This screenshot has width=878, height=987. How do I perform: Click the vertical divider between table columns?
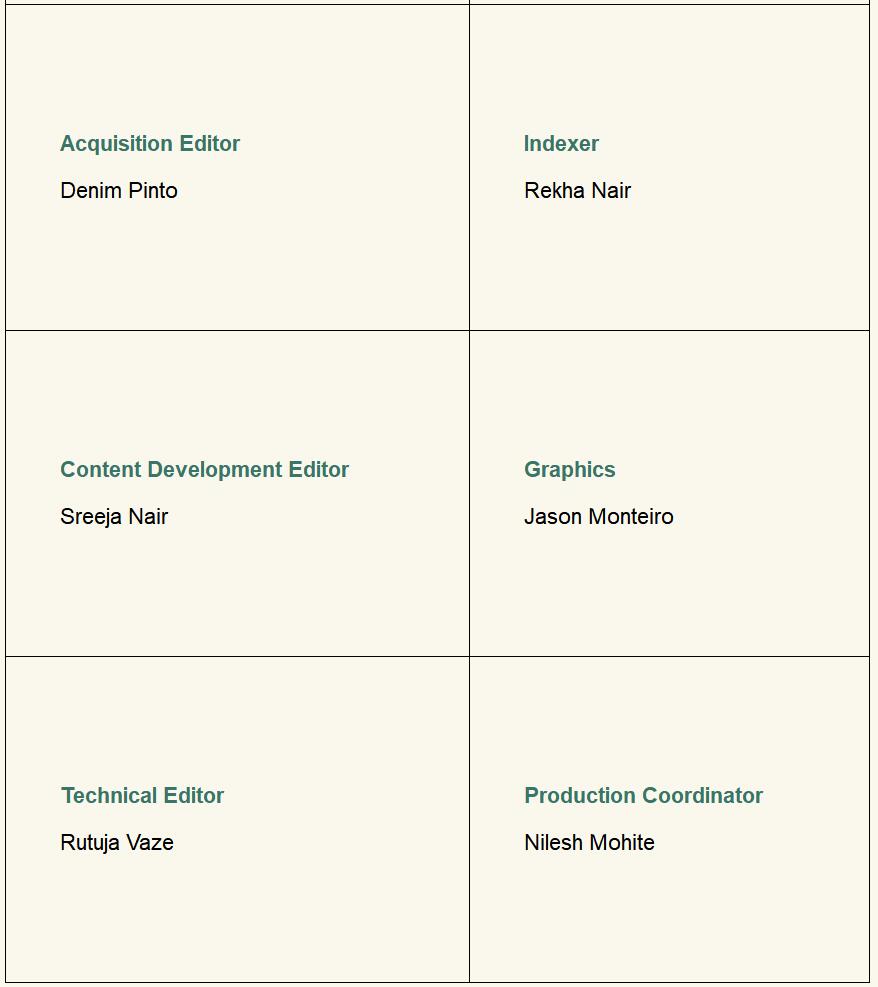click(469, 500)
